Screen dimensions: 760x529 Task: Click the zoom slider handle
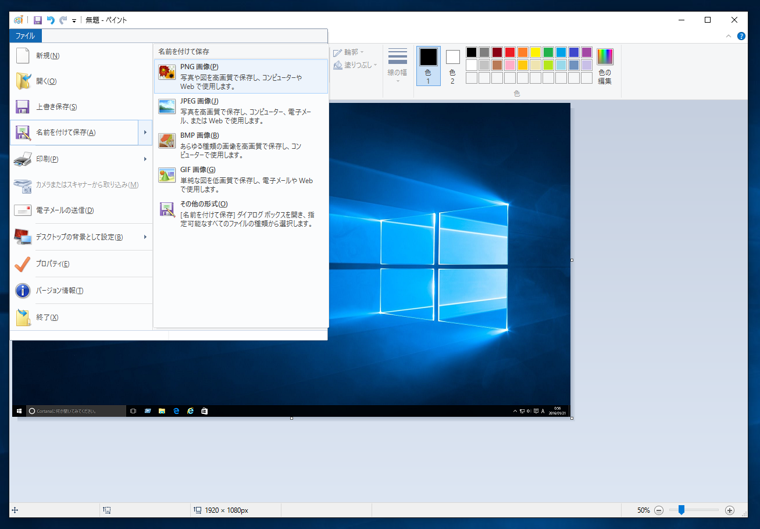[681, 510]
